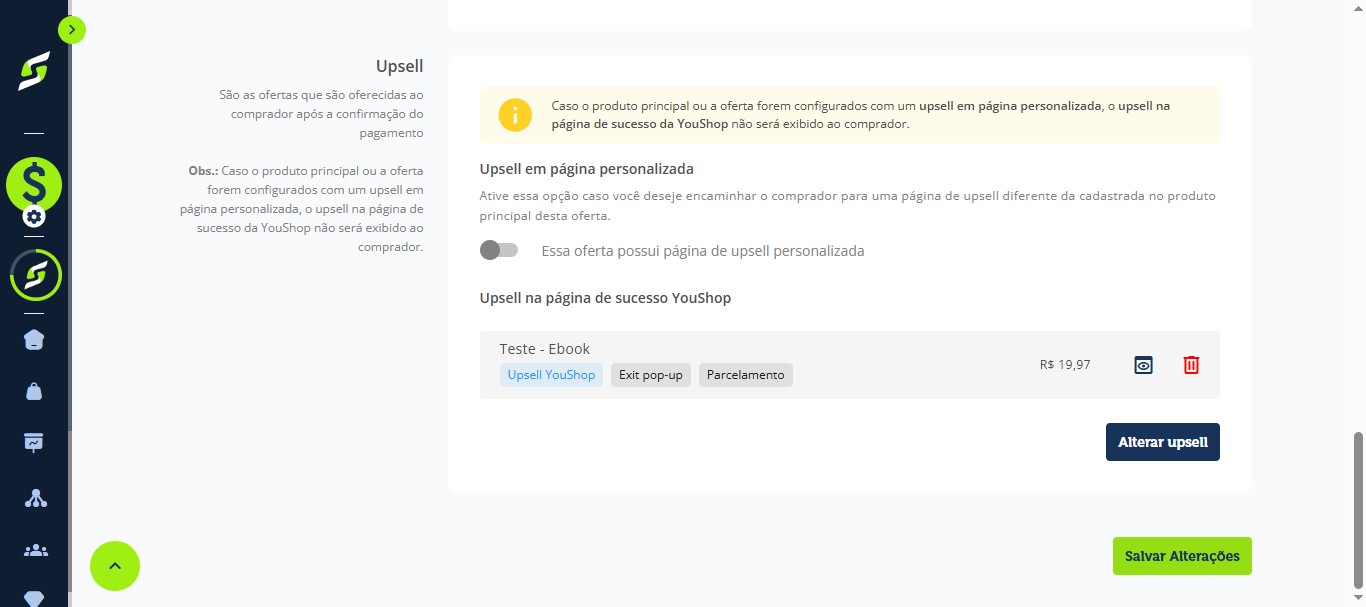
Task: Click the Exit pop-up tag
Action: pyautogui.click(x=651, y=375)
